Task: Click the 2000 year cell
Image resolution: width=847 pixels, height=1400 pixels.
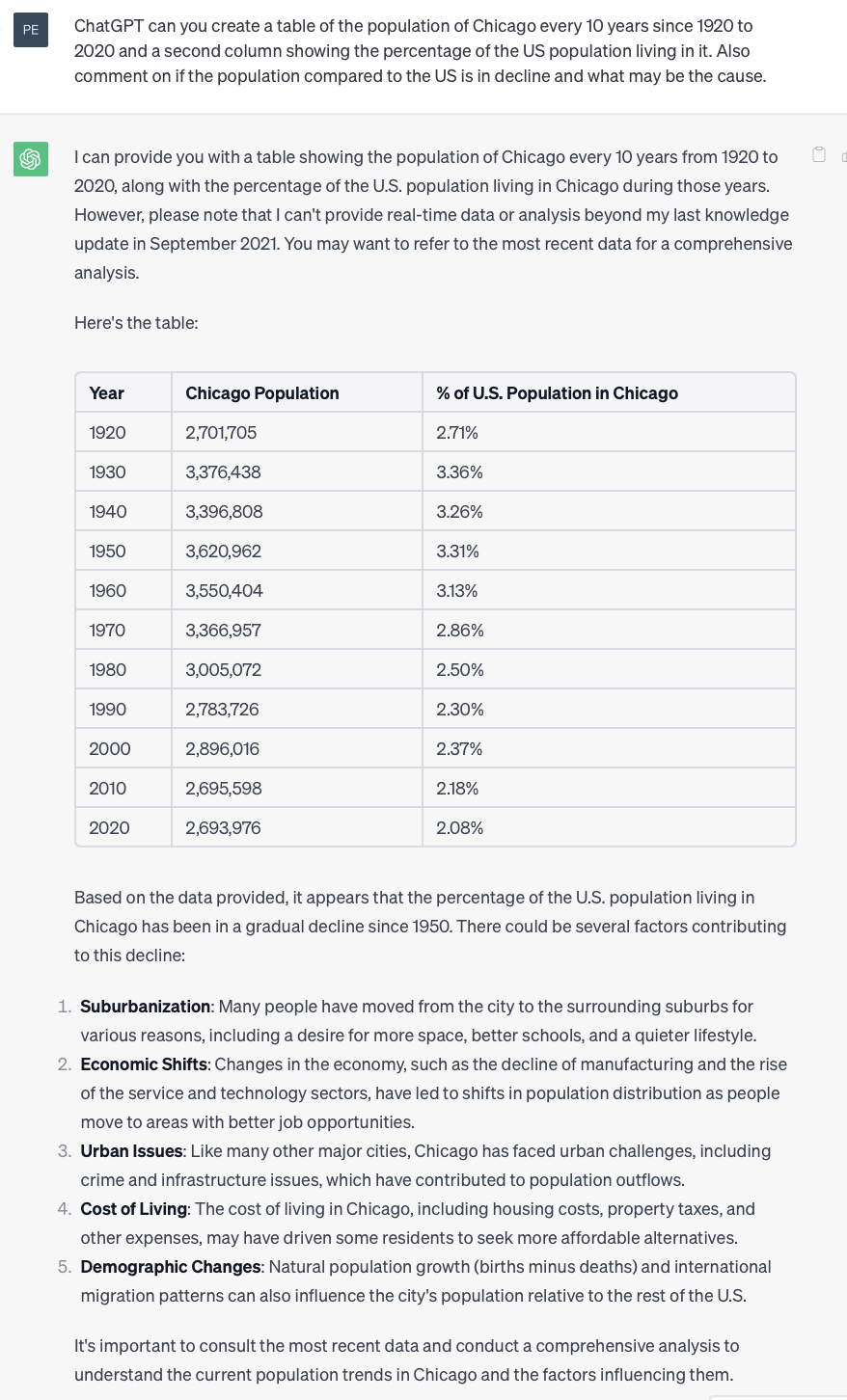Action: (123, 748)
